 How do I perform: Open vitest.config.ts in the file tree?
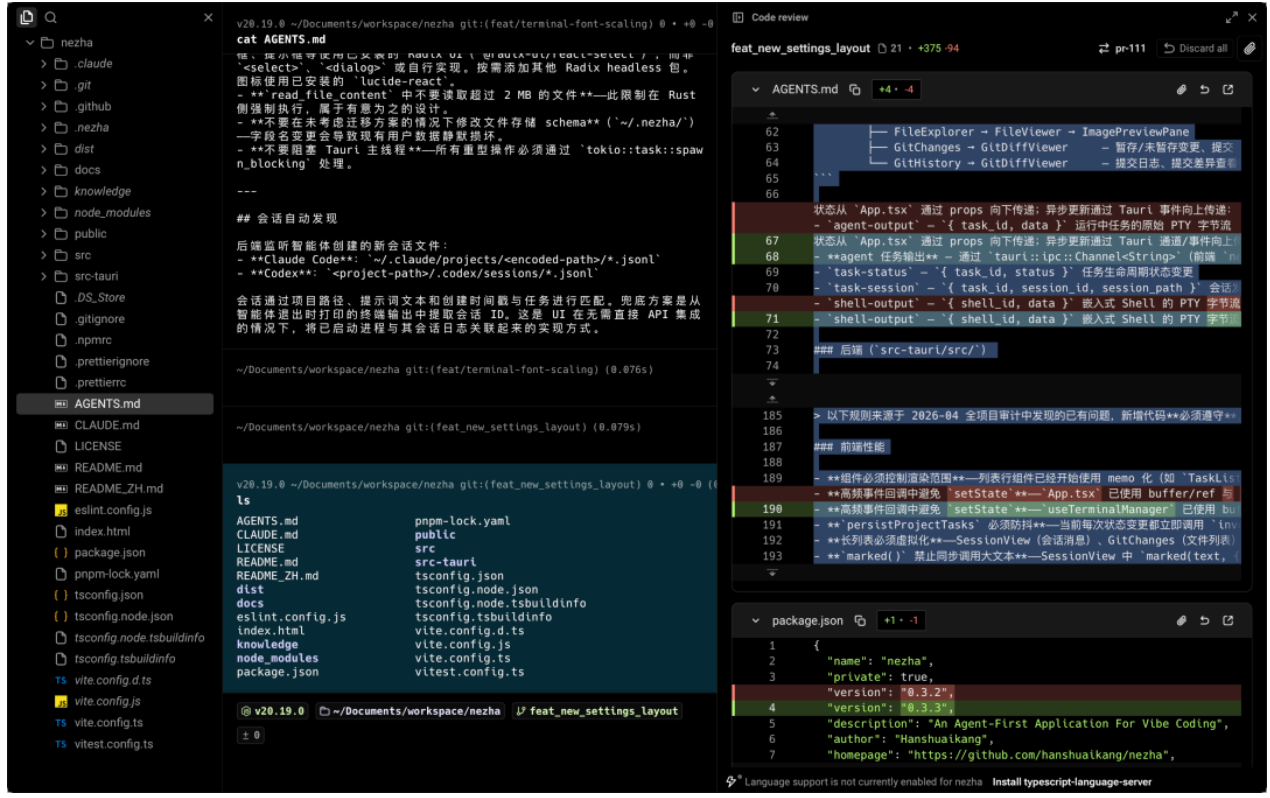point(116,744)
